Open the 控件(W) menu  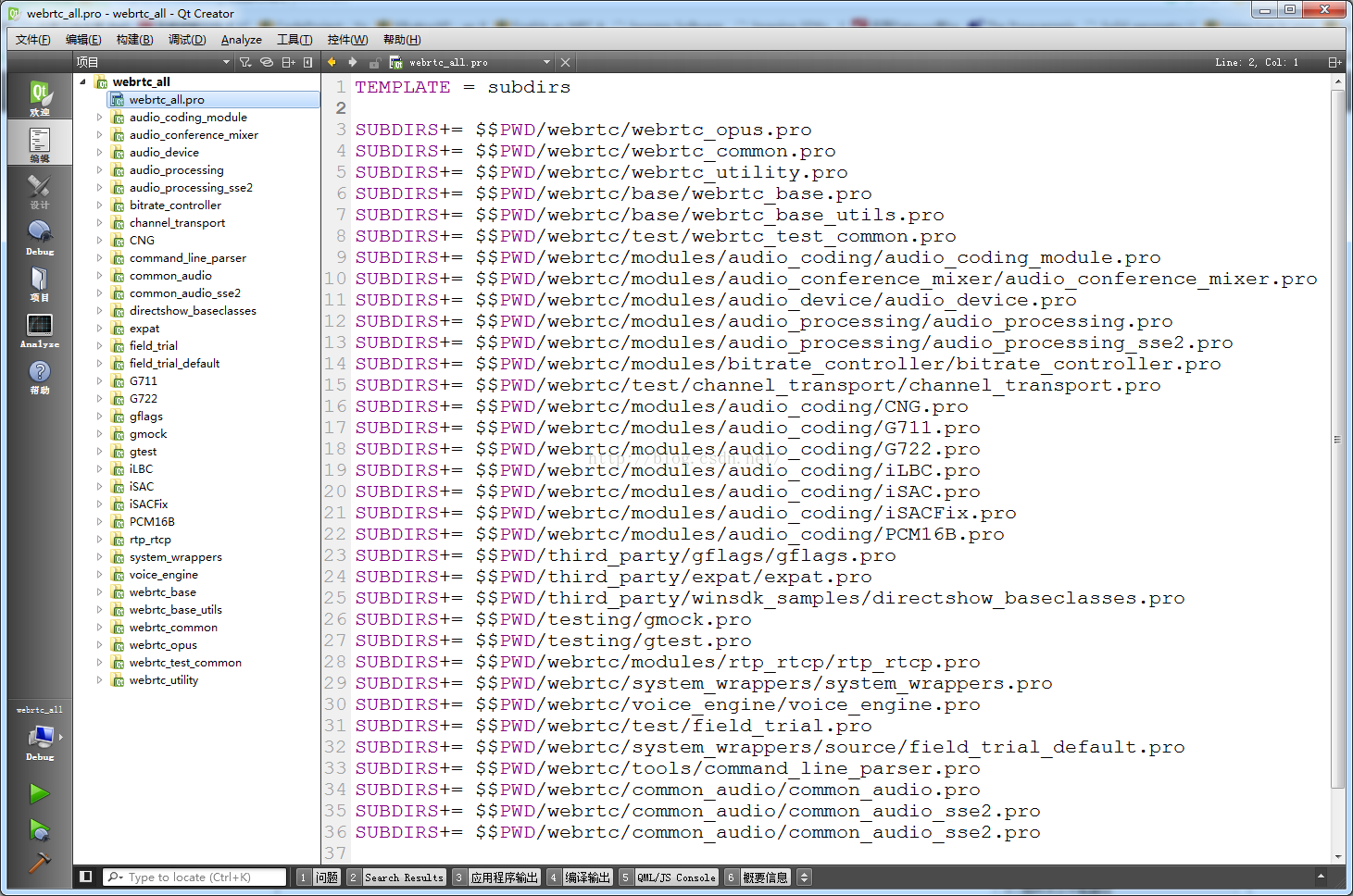click(x=347, y=40)
